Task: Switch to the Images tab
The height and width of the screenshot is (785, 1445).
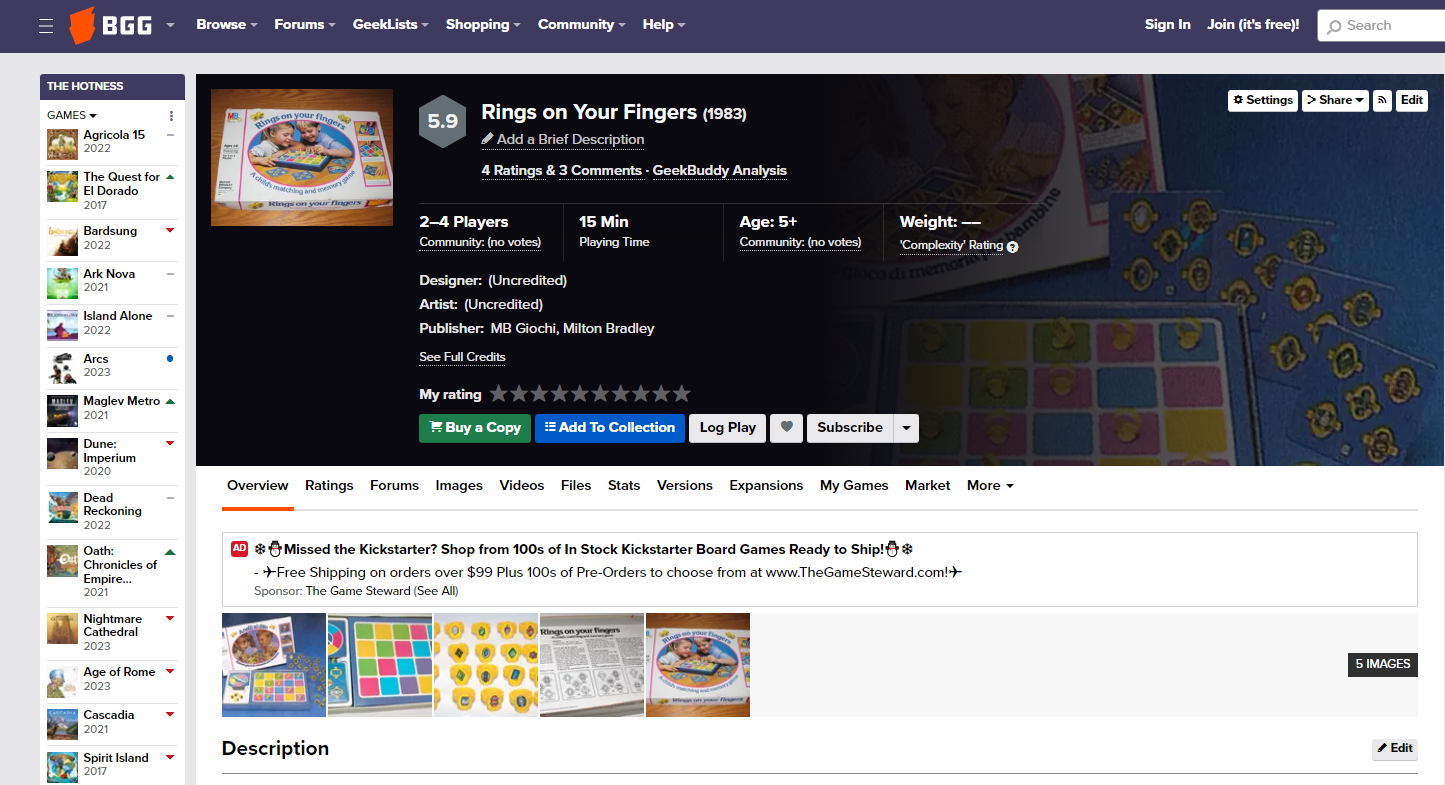Action: 459,486
